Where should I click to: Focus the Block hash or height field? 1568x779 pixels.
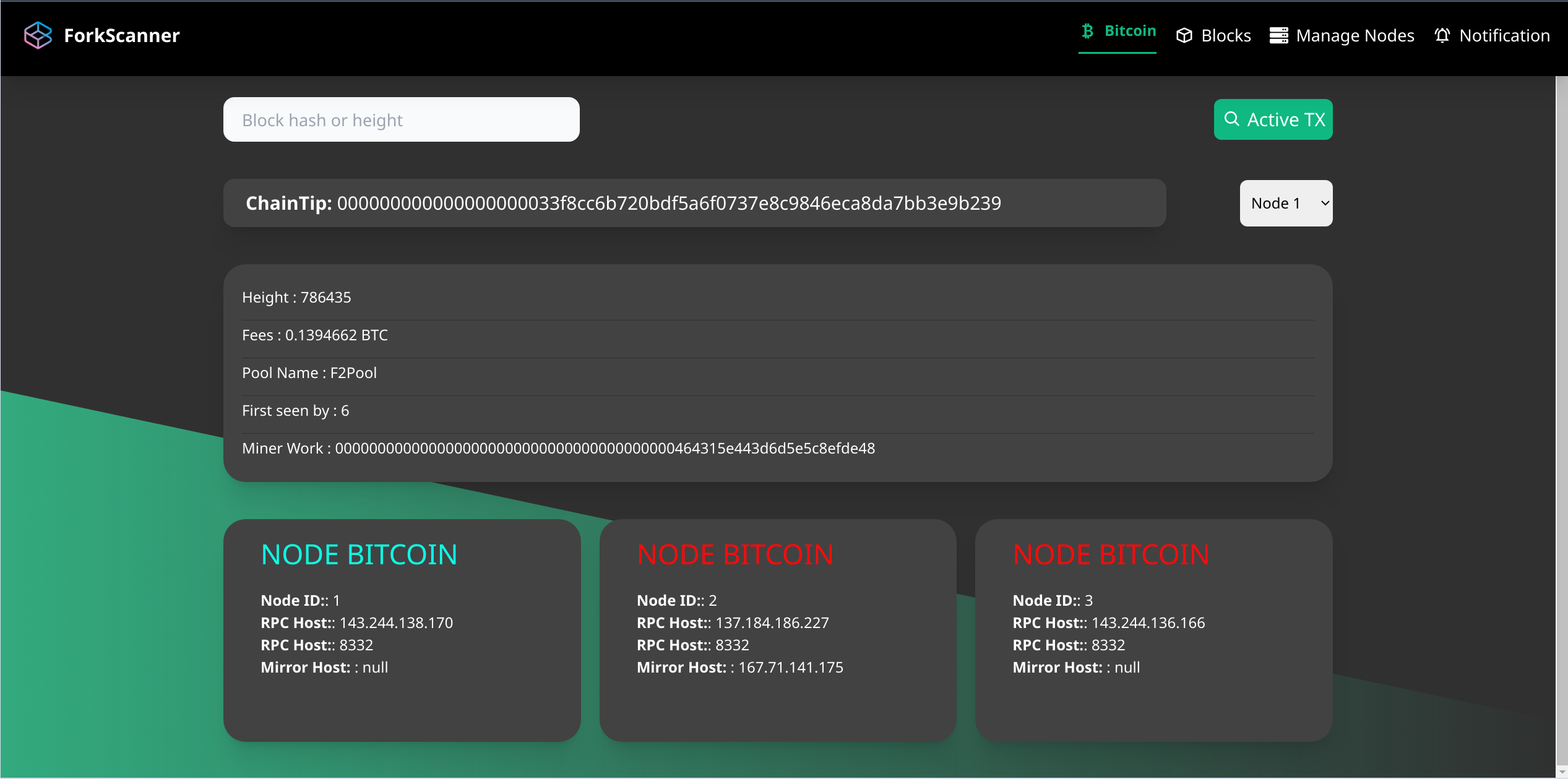pos(401,119)
